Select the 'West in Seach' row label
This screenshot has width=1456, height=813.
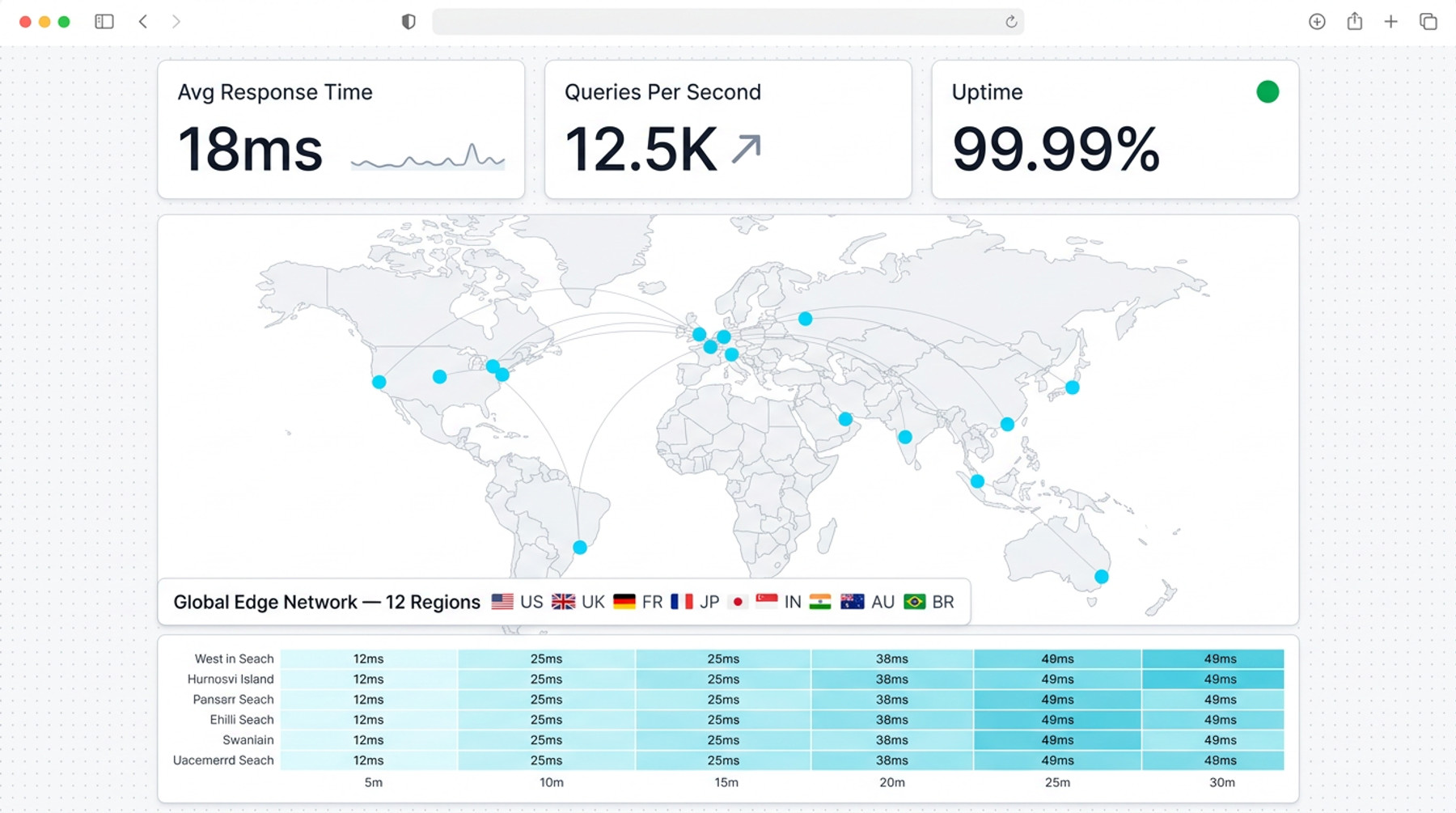tap(235, 659)
